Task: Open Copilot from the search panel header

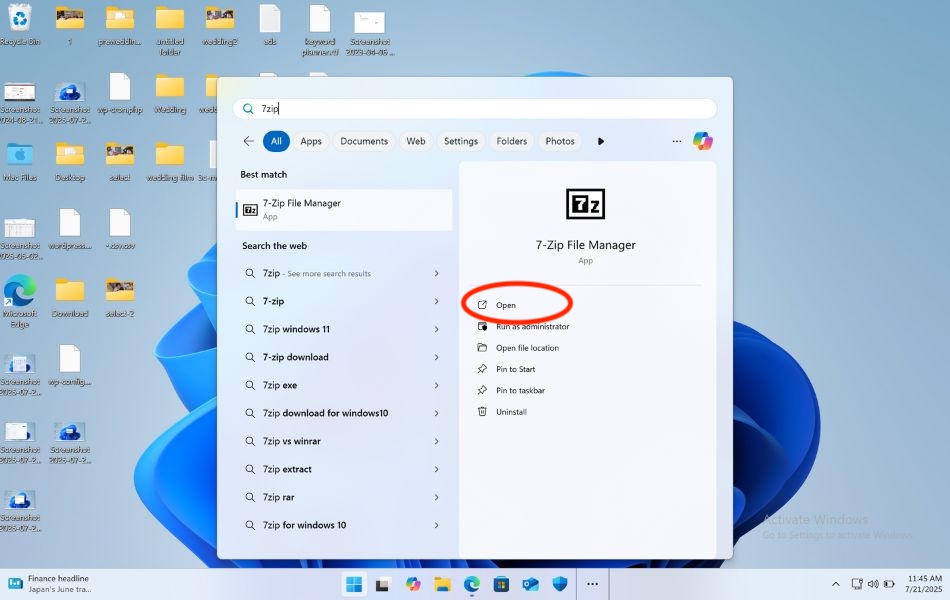Action: click(x=703, y=141)
